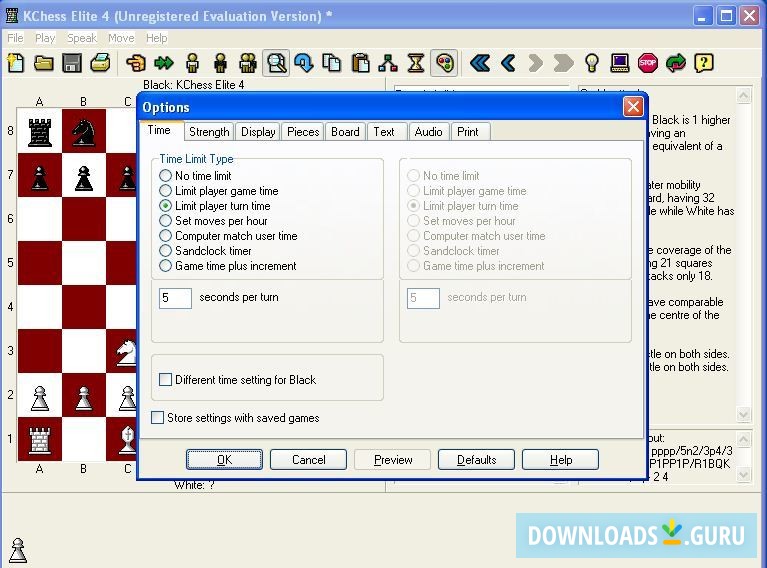The height and width of the screenshot is (568, 767).
Task: Click the white pawn on B2
Action: [84, 397]
